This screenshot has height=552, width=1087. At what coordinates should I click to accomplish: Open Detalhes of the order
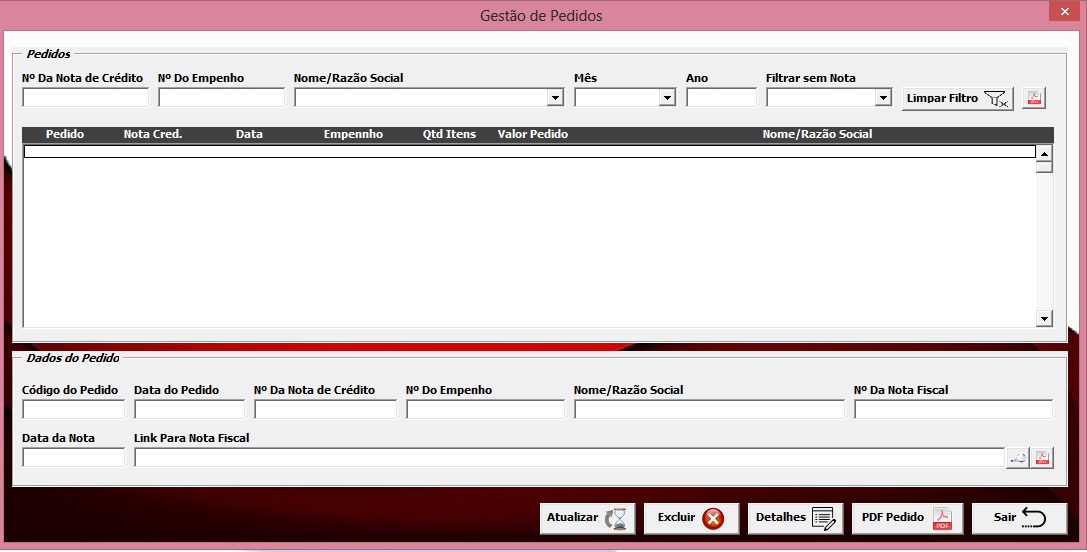coord(795,519)
